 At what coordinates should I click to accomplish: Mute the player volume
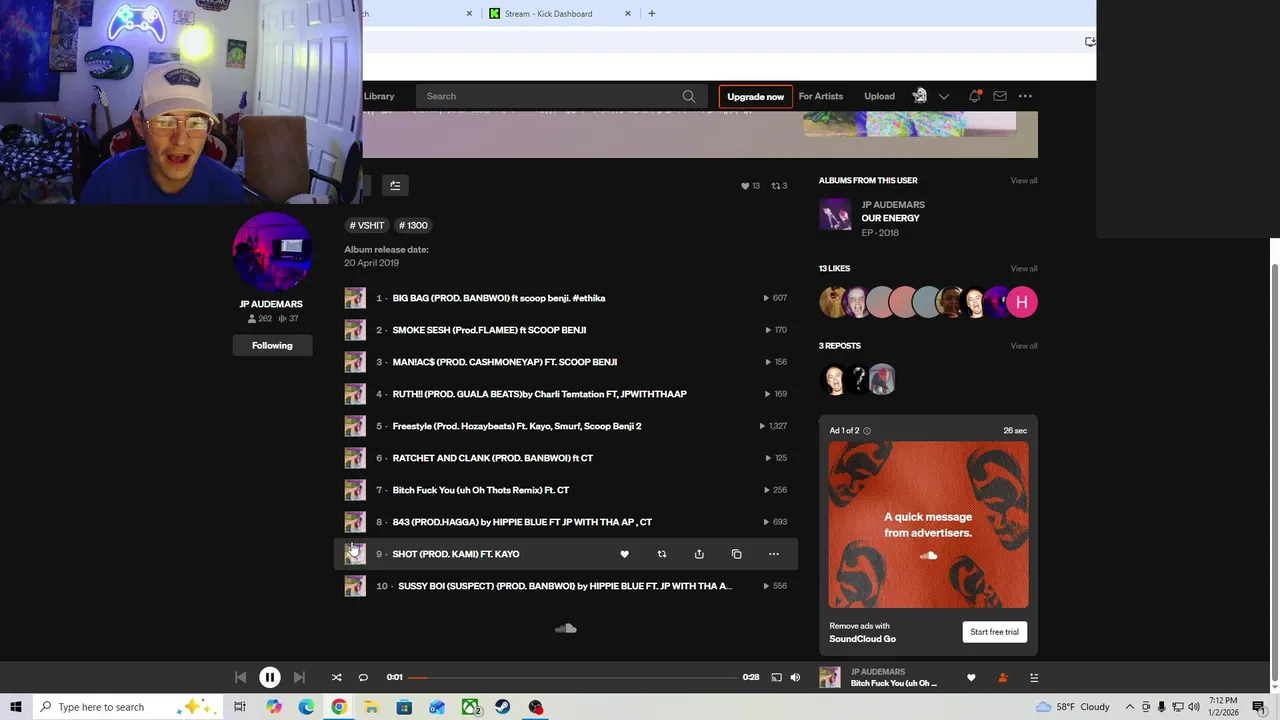[795, 677]
